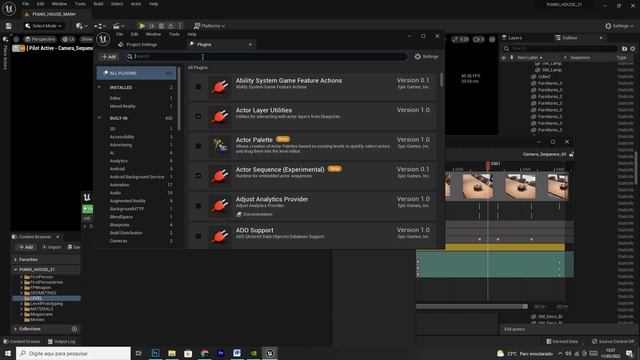This screenshot has height=360, width=640.
Task: Click the Save icon in main toolbar
Action: [9, 26]
